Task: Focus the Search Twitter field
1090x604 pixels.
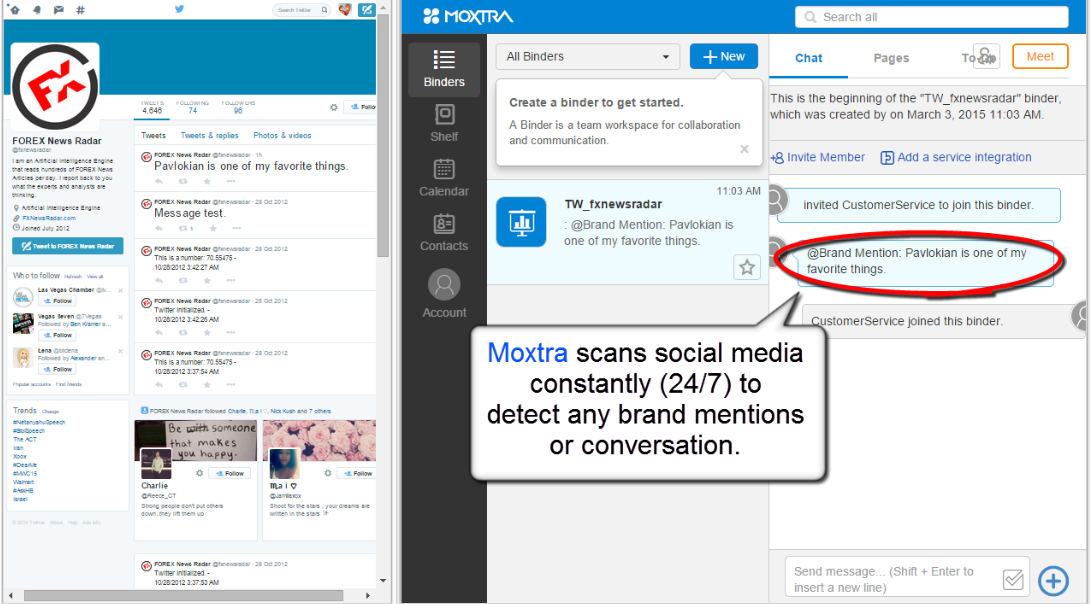Action: [x=301, y=10]
